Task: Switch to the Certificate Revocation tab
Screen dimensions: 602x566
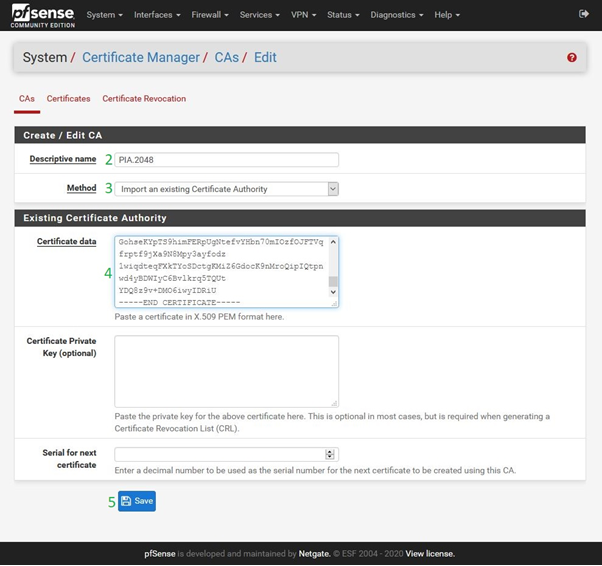Action: [x=144, y=99]
